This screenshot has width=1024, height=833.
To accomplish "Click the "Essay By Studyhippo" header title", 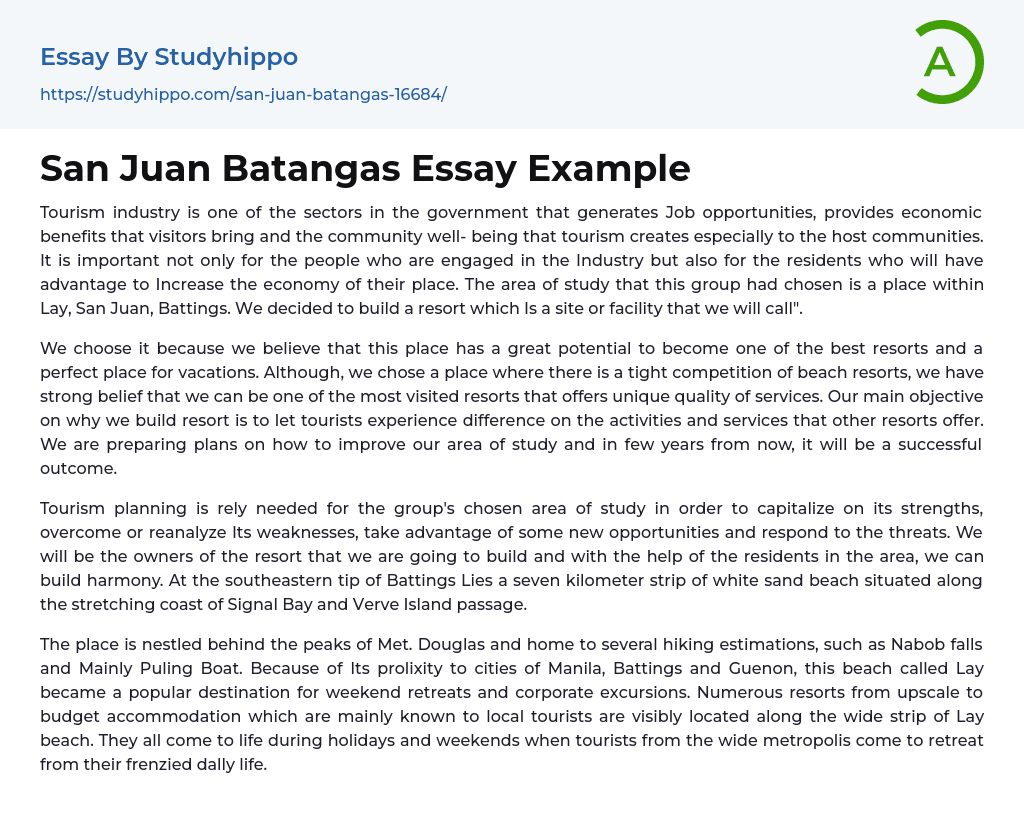I will click(169, 57).
